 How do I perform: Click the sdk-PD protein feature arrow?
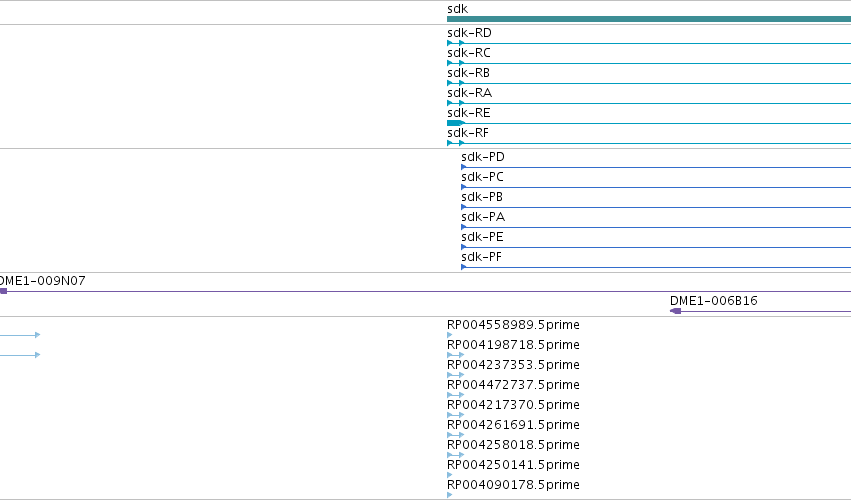463,167
